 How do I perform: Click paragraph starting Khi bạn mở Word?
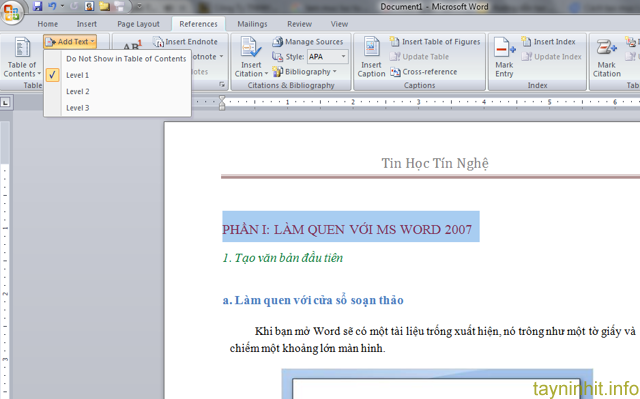click(x=433, y=339)
